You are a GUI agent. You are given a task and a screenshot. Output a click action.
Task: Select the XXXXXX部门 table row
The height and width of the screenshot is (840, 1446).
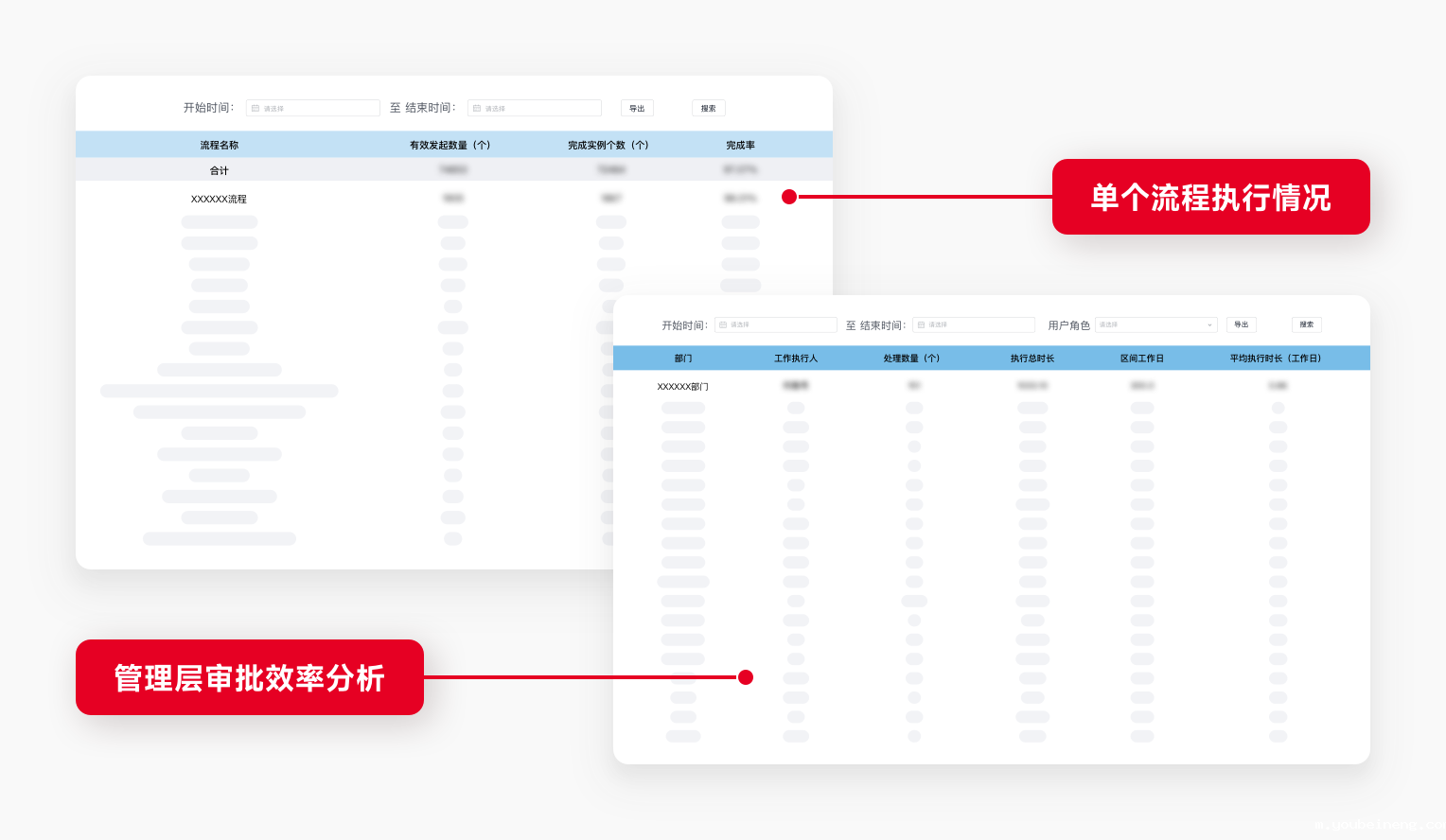point(682,387)
